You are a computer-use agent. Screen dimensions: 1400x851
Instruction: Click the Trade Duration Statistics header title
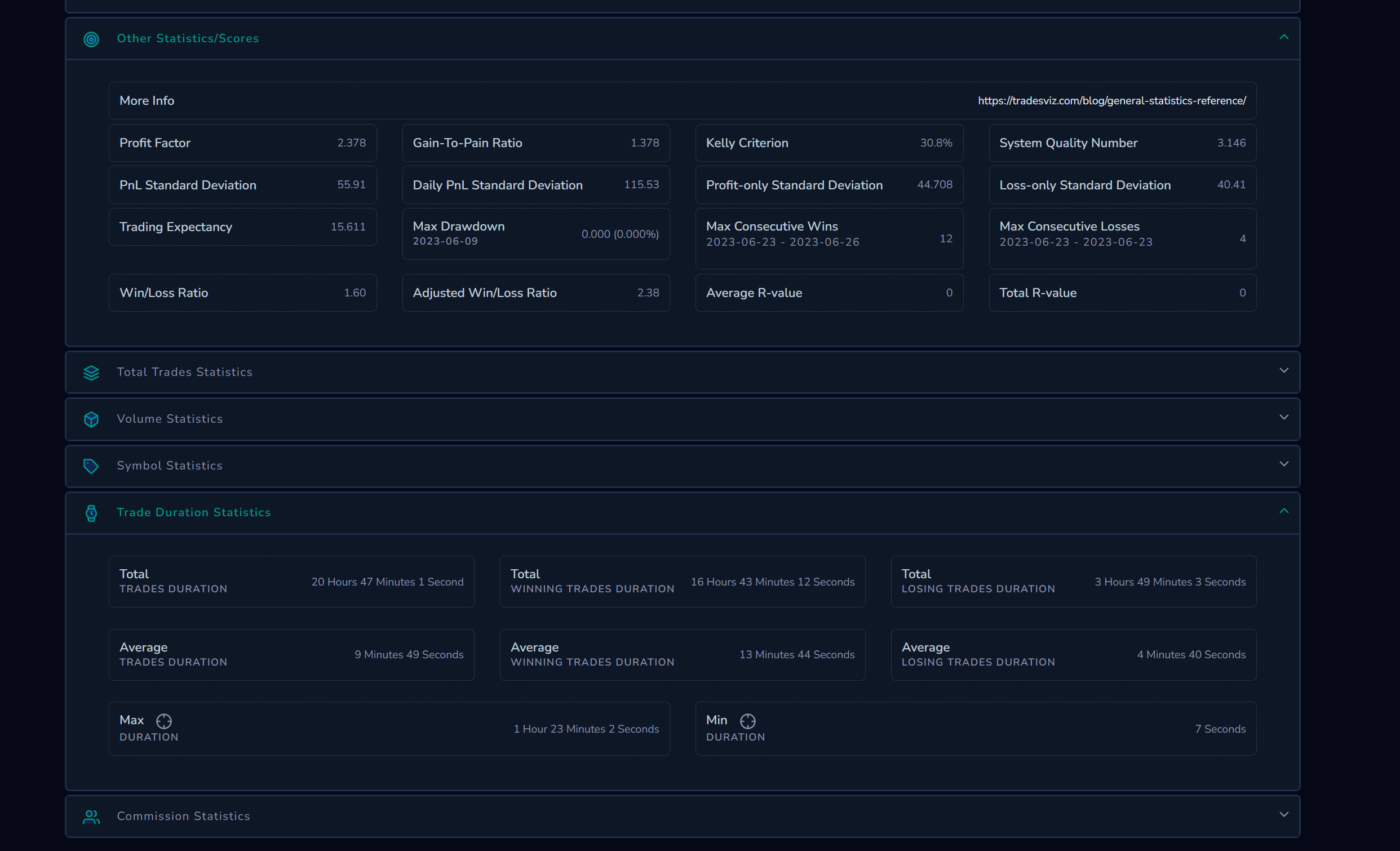[194, 512]
